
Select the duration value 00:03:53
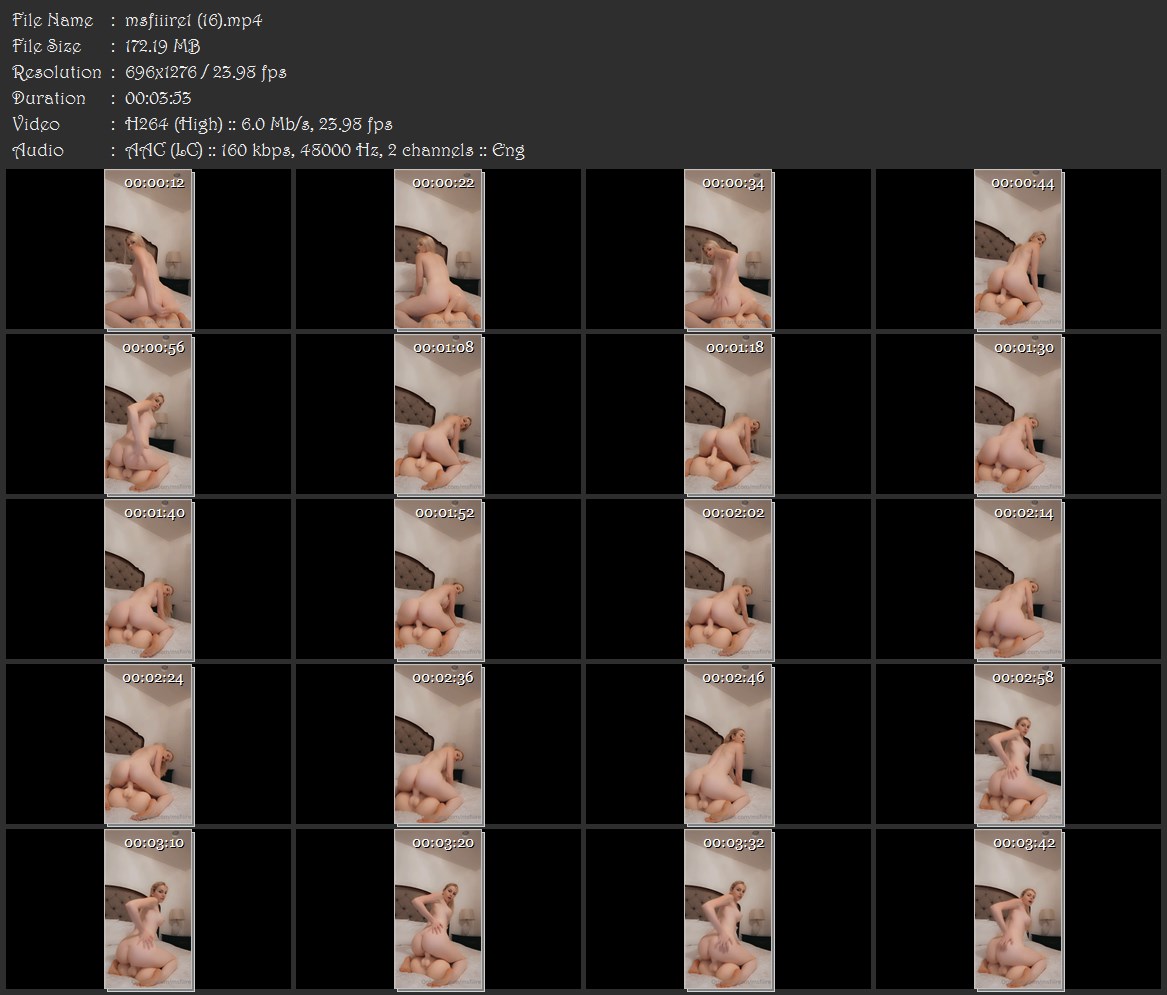[158, 98]
